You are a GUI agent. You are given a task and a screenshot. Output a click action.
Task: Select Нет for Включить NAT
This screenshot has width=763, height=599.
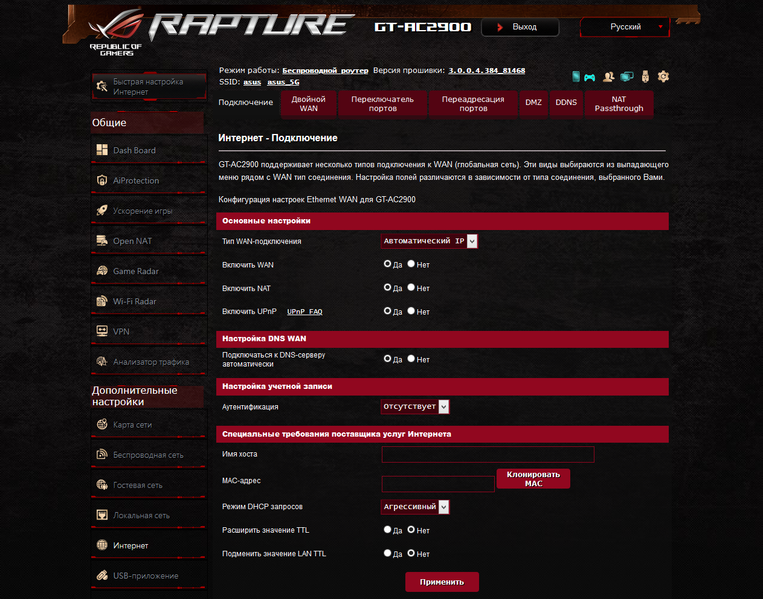tap(411, 287)
